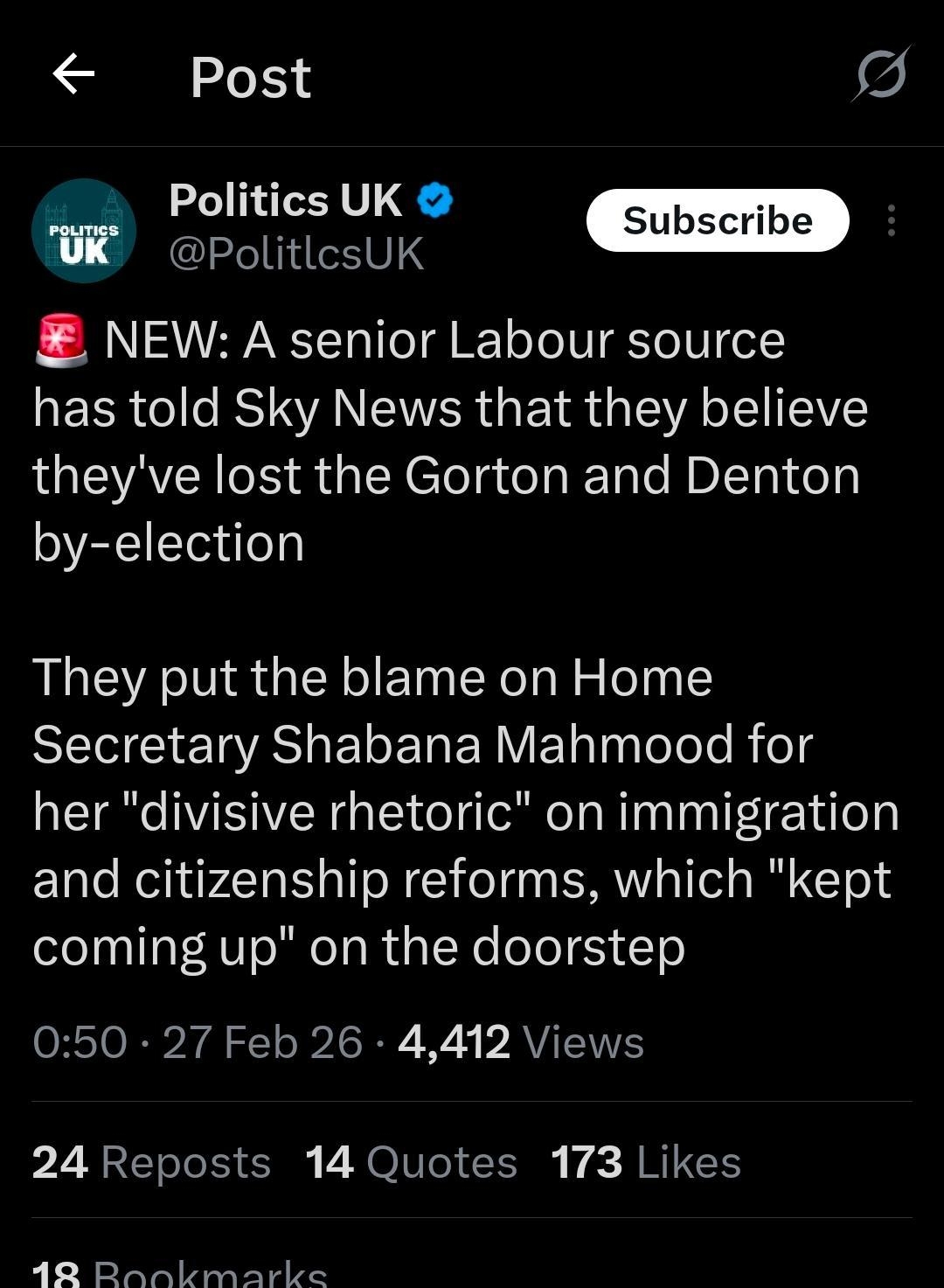View the 24 Reposts list
Viewport: 944px width, 1288px height.
[151, 1162]
